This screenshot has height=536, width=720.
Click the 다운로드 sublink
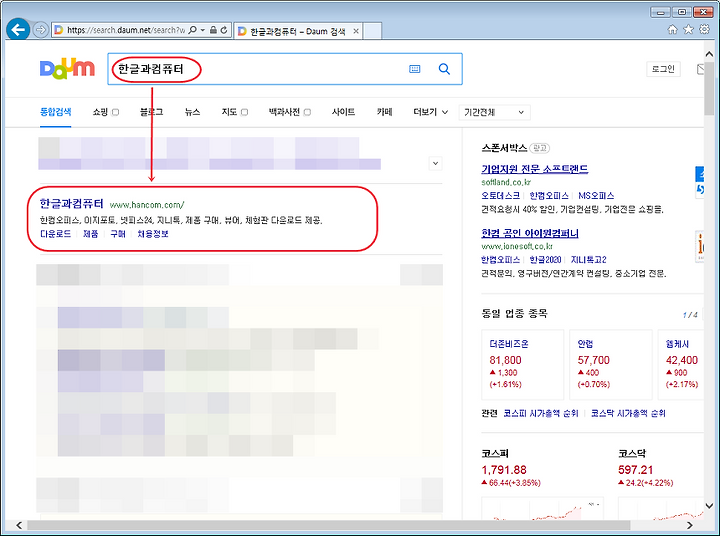click(56, 234)
